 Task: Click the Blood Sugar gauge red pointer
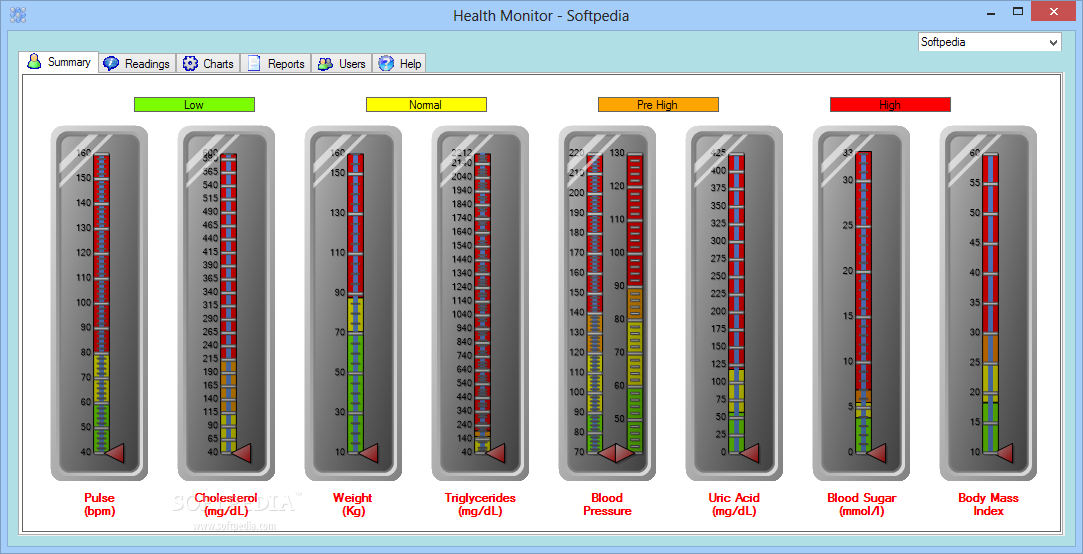click(x=876, y=452)
